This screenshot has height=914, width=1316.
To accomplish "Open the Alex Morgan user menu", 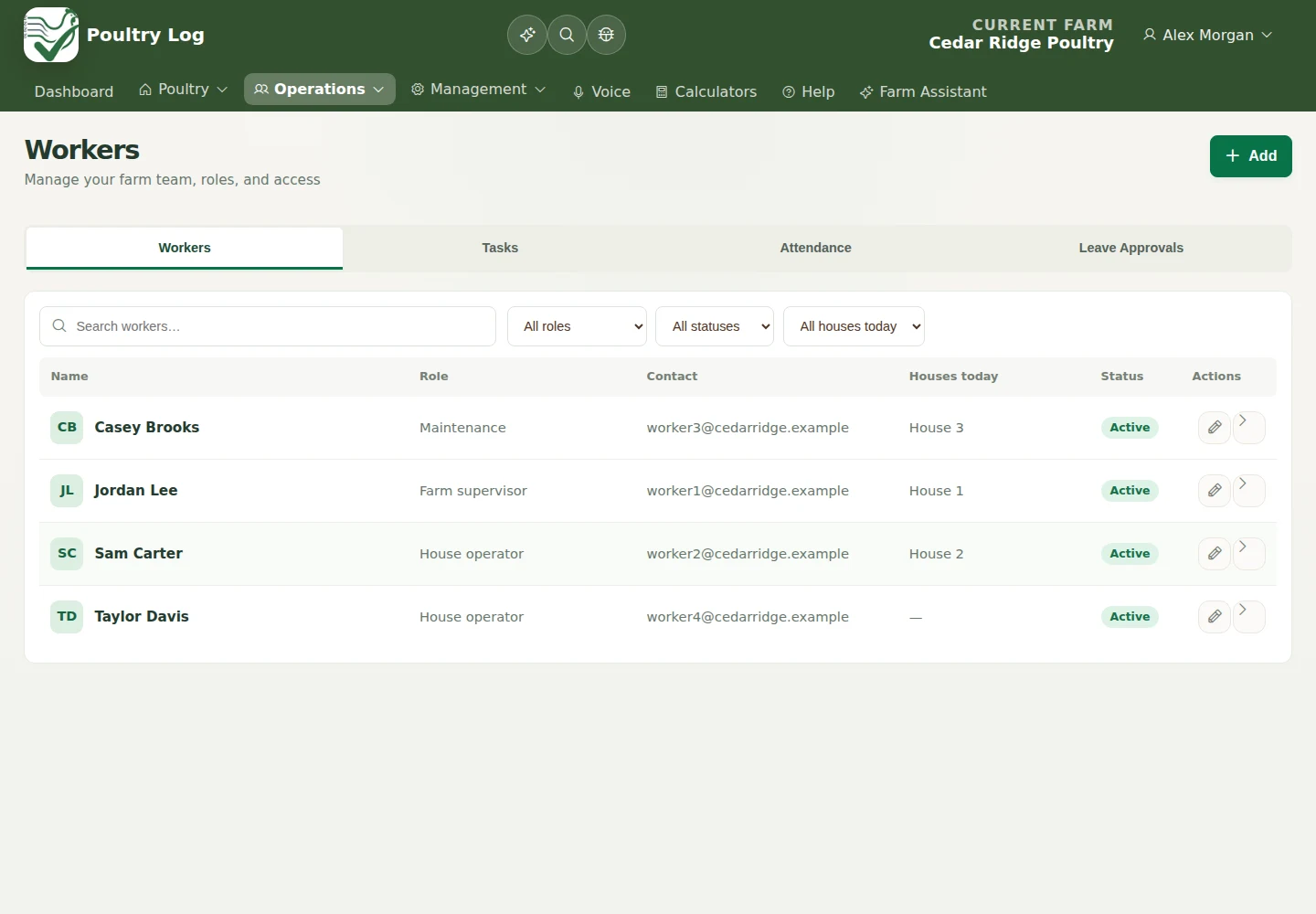I will pos(1207,35).
